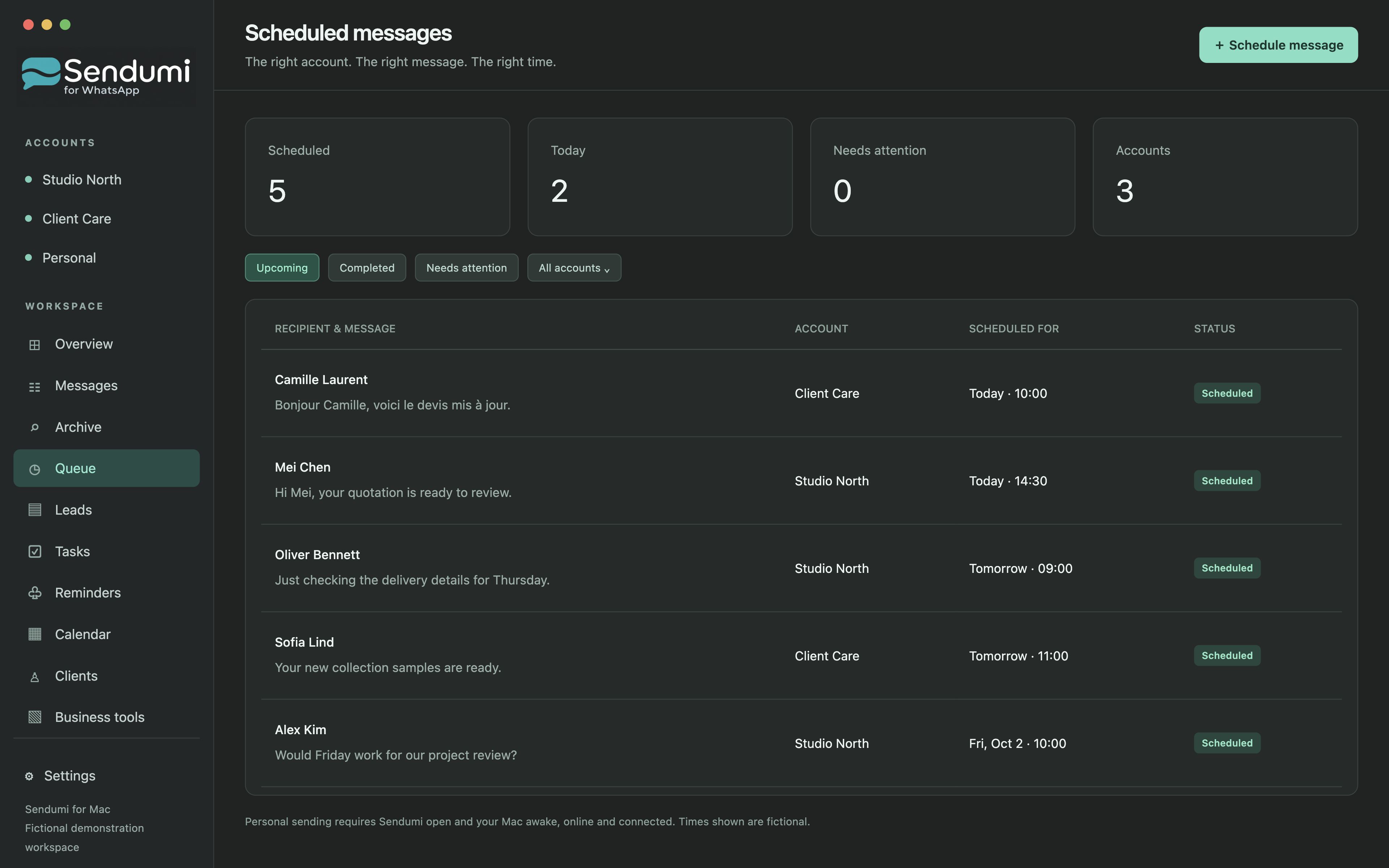The image size is (1389, 868).
Task: Open the Leads section
Action: [107, 510]
